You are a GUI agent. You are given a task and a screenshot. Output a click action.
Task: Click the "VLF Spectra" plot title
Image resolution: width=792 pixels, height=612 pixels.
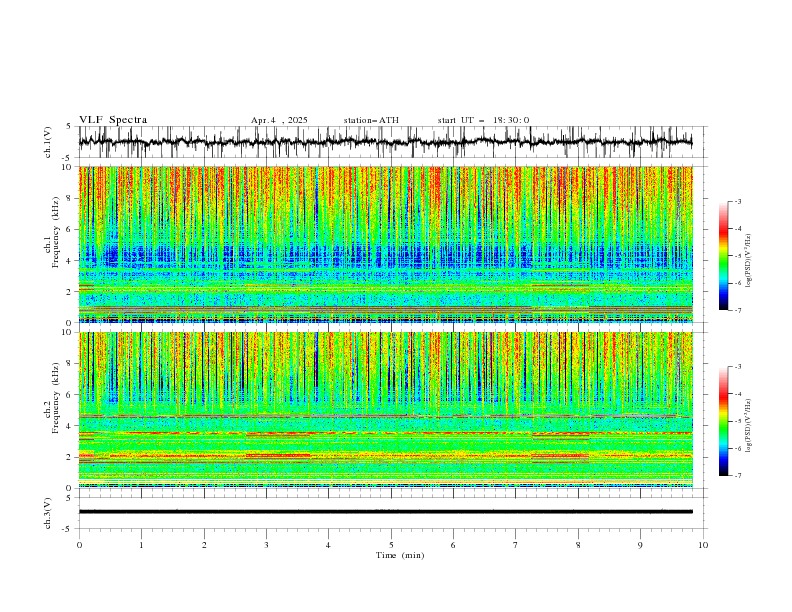click(x=113, y=120)
